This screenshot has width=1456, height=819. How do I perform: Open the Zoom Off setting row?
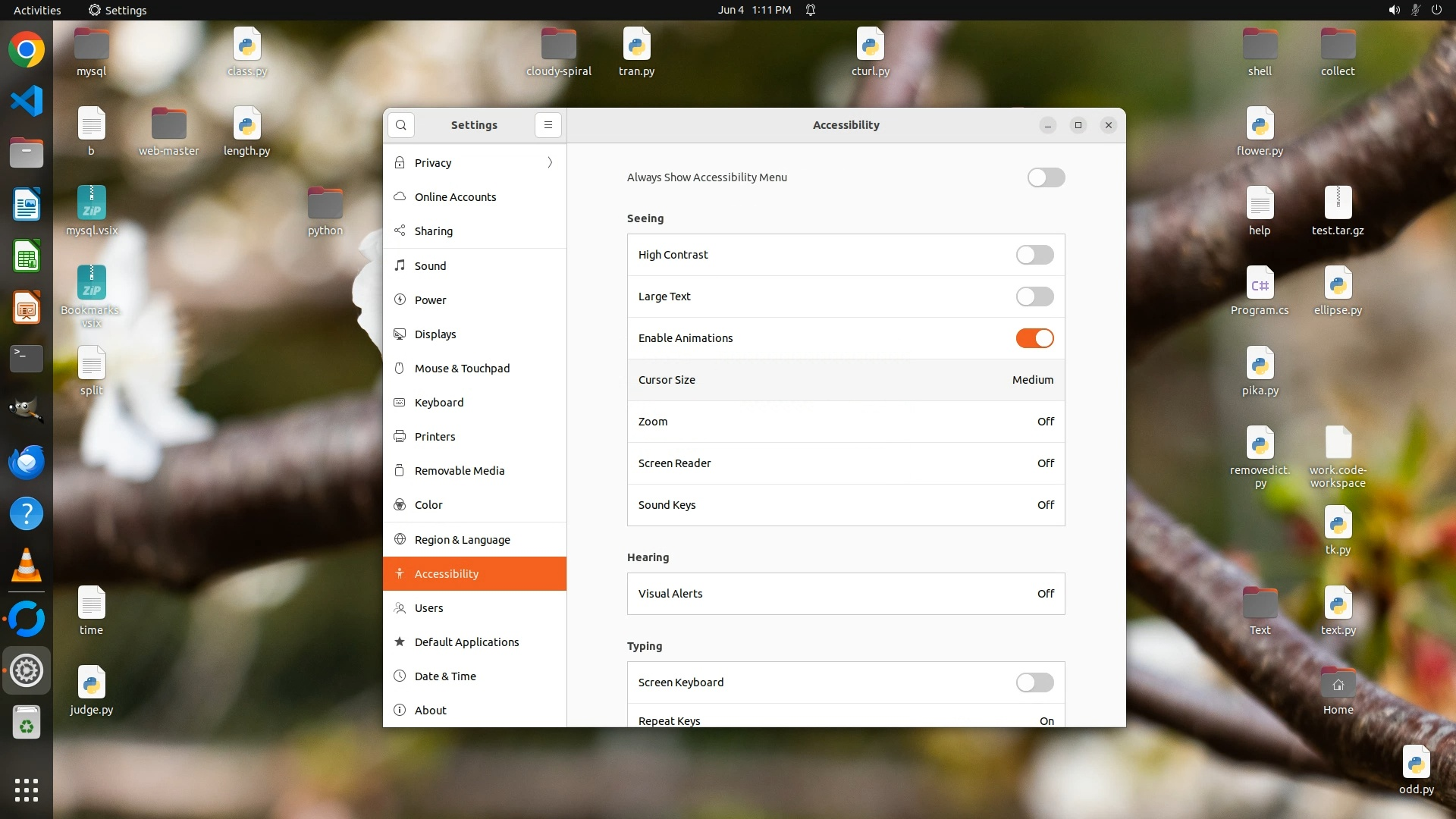(846, 422)
